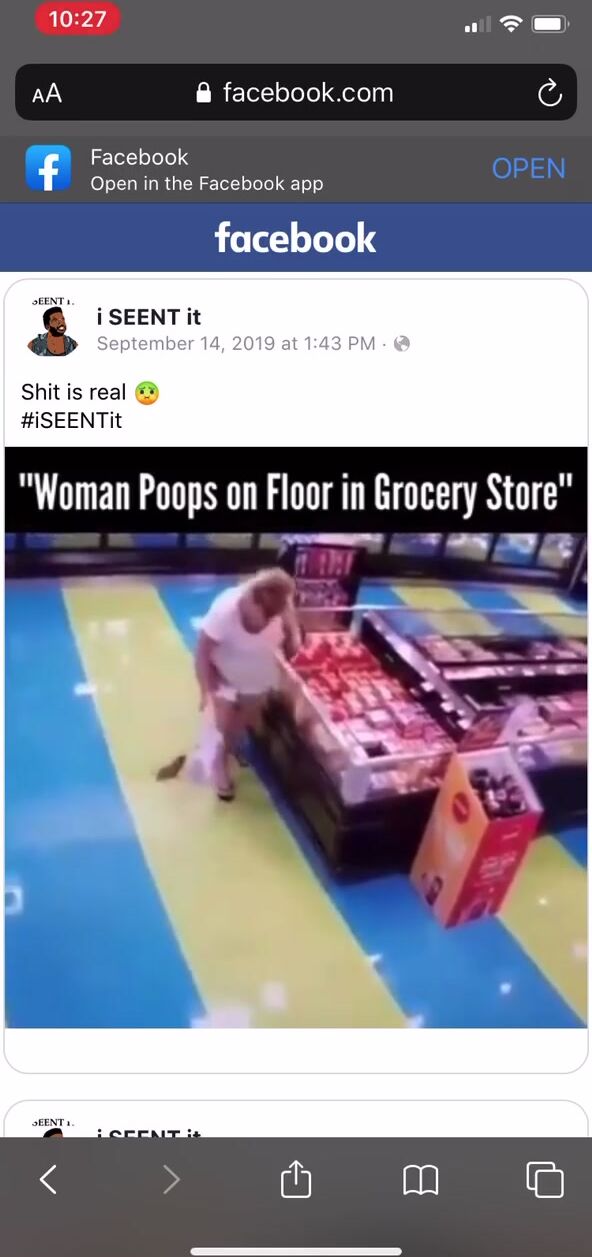Play the grocery store video

pos(296,737)
